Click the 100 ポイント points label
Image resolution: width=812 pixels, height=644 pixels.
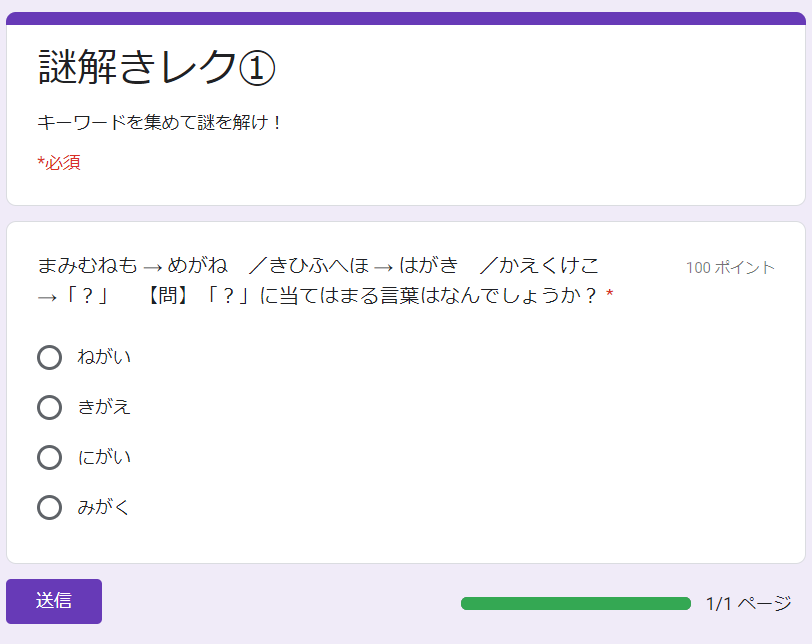pyautogui.click(x=736, y=268)
